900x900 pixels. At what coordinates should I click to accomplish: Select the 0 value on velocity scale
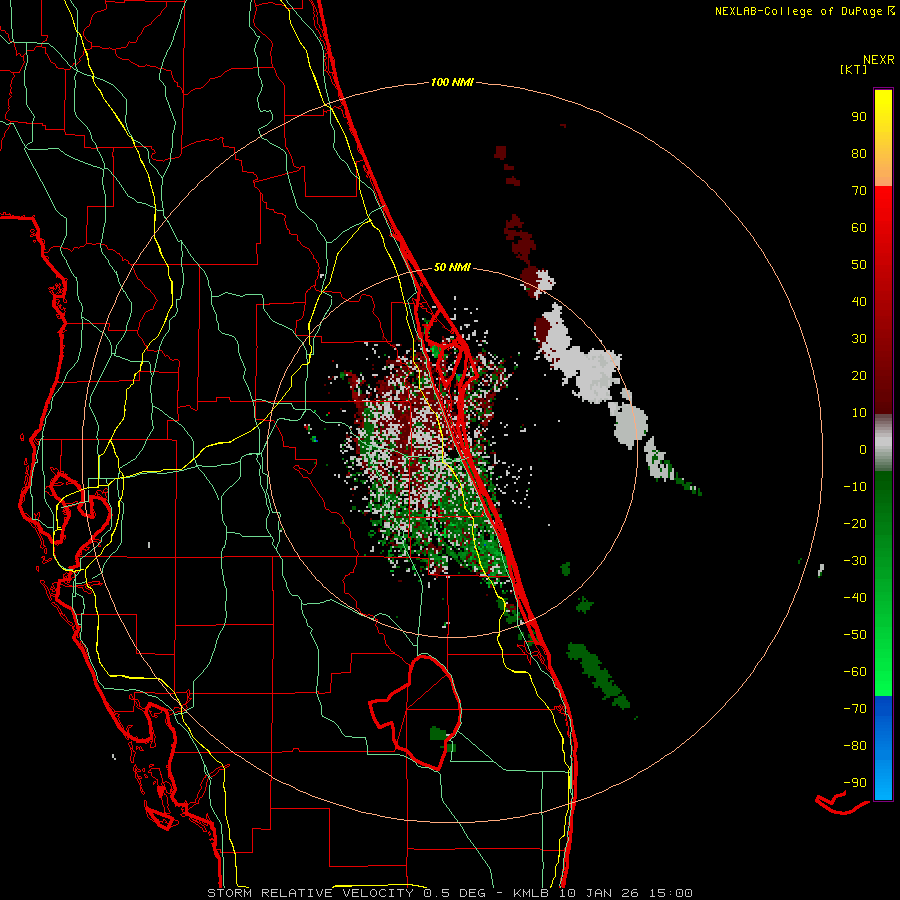click(x=863, y=450)
